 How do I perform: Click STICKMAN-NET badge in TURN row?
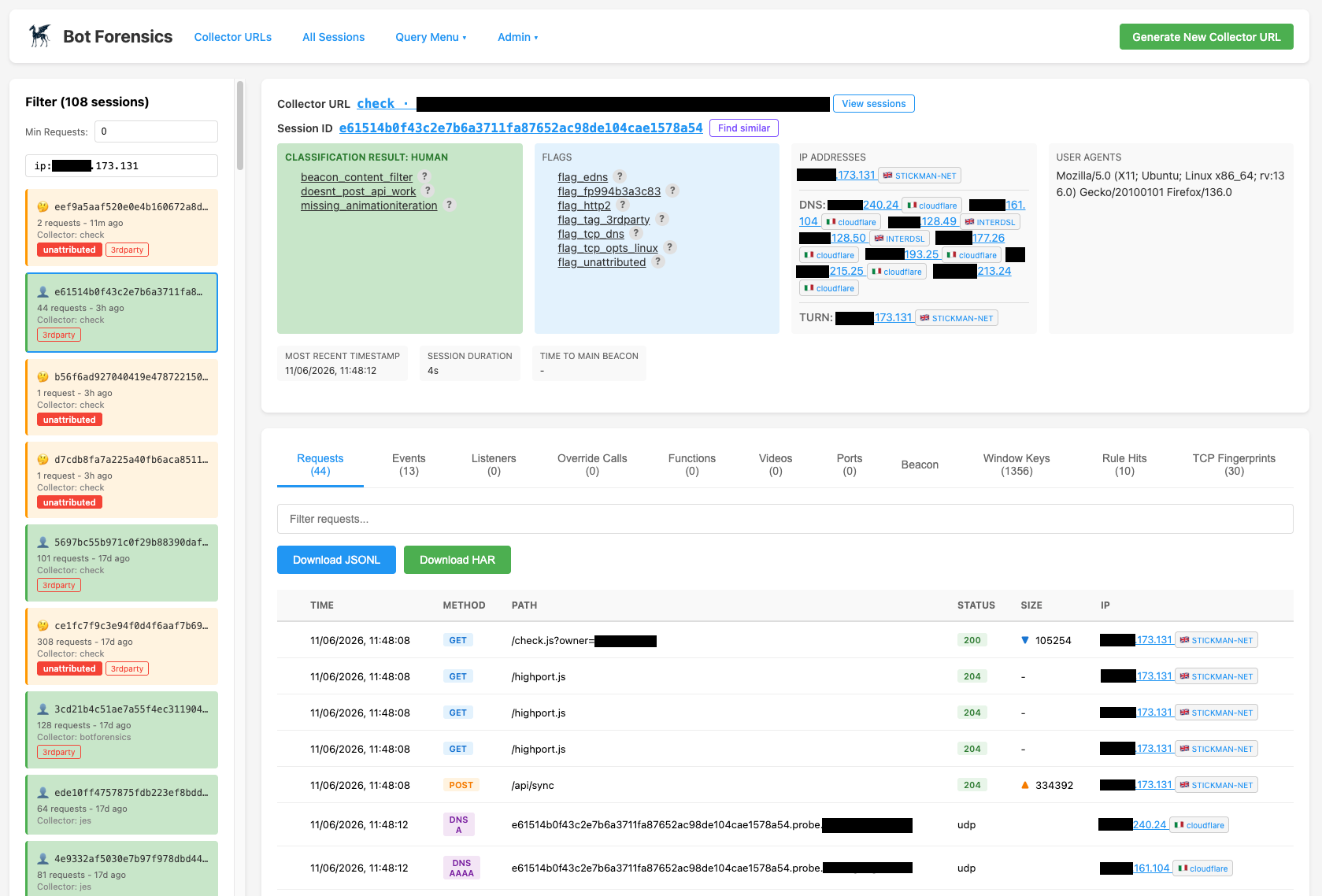[957, 318]
